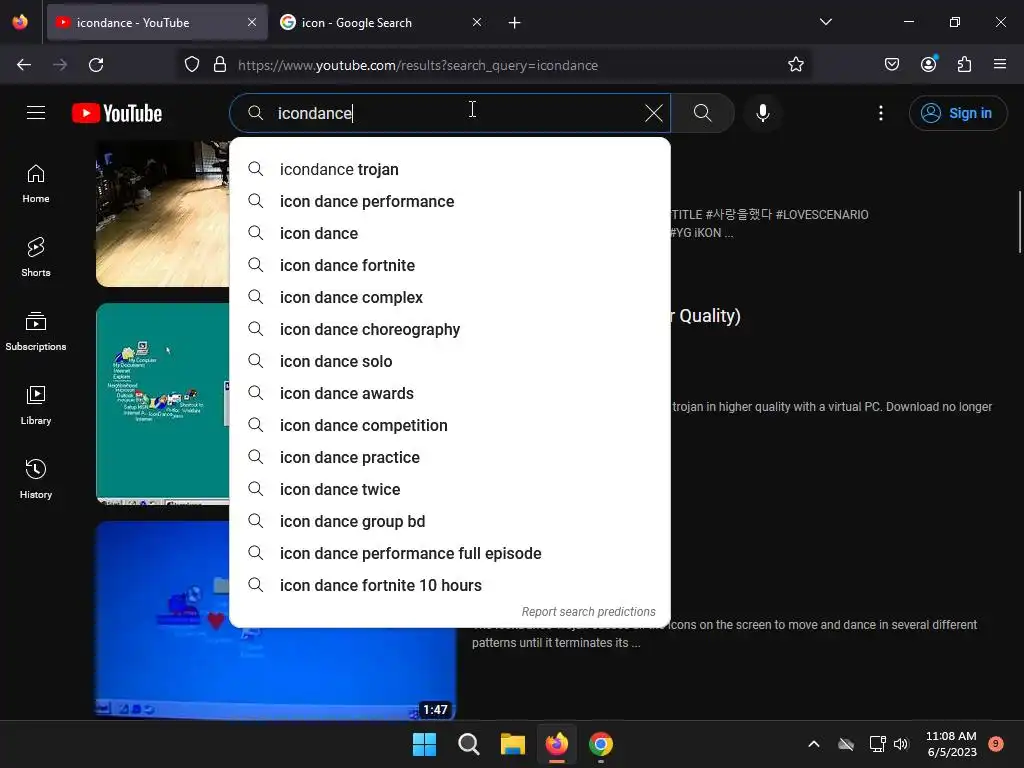1024x768 pixels.
Task: Select suggestion icon dance group bd
Action: coord(450,521)
